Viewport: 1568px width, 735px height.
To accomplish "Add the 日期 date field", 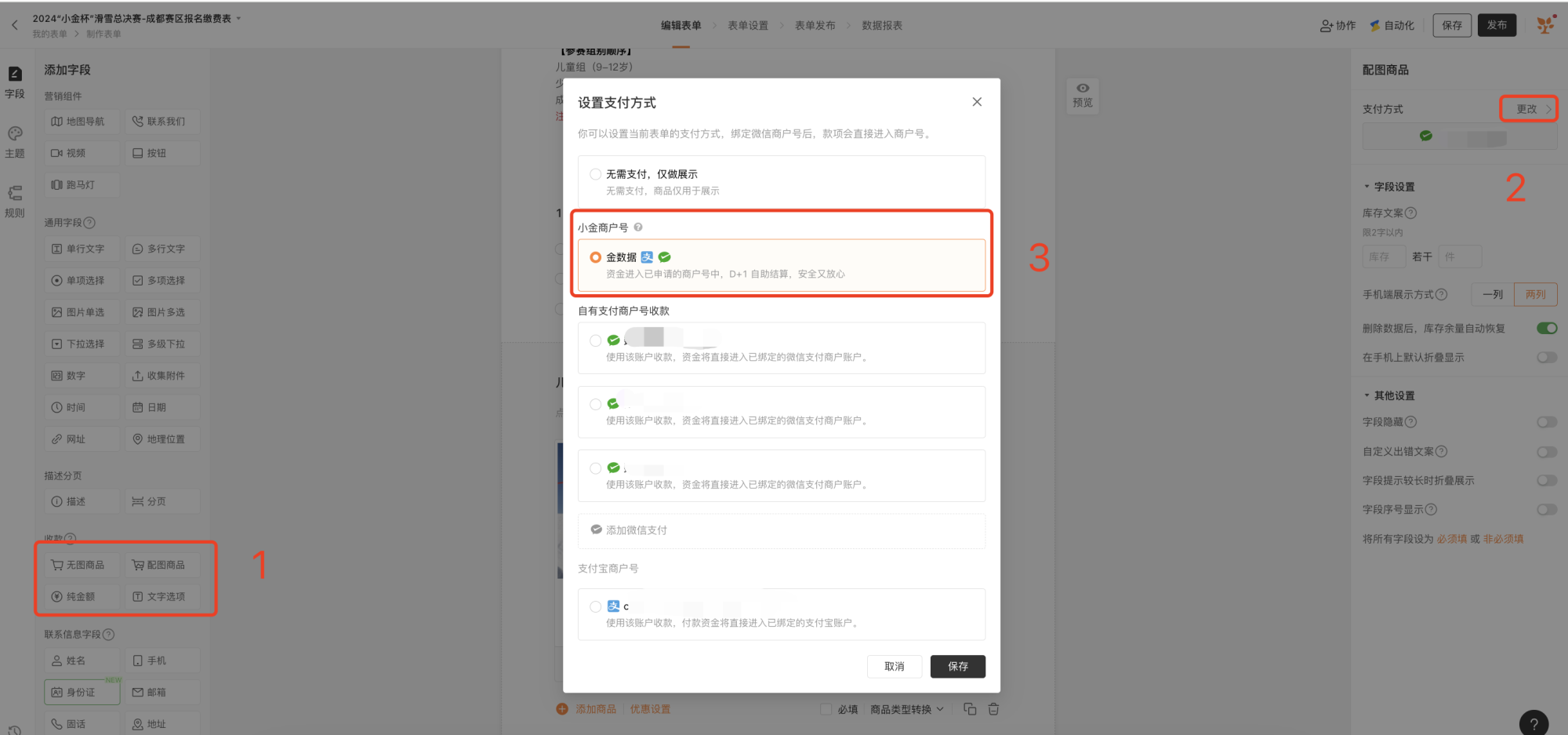I will click(x=162, y=407).
